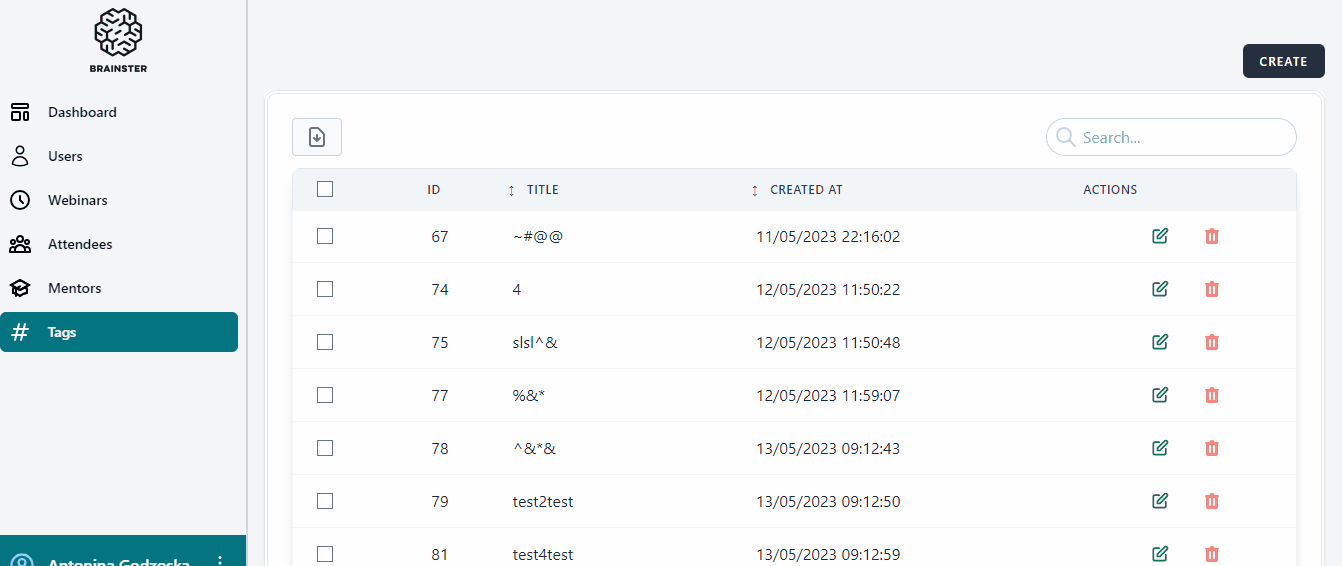Edit the tag with ID 67
Image resolution: width=1342 pixels, height=566 pixels.
[x=1160, y=236]
